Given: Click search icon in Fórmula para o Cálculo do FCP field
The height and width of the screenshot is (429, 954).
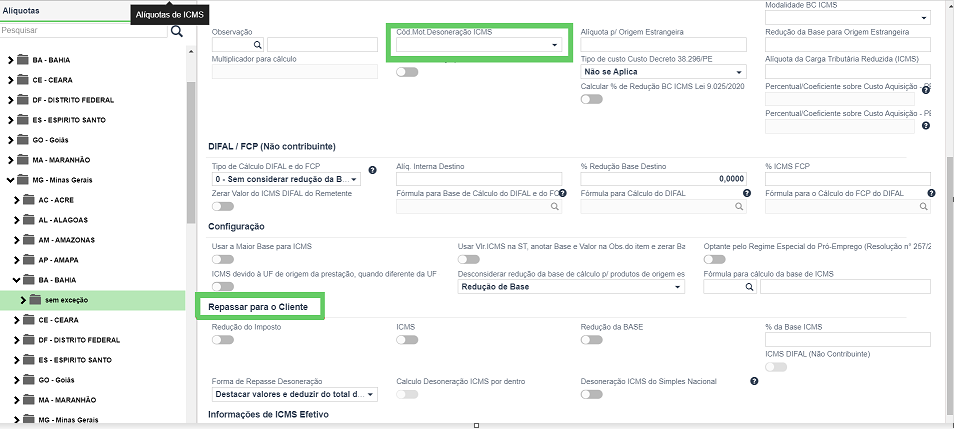Looking at the screenshot, I should tap(923, 207).
